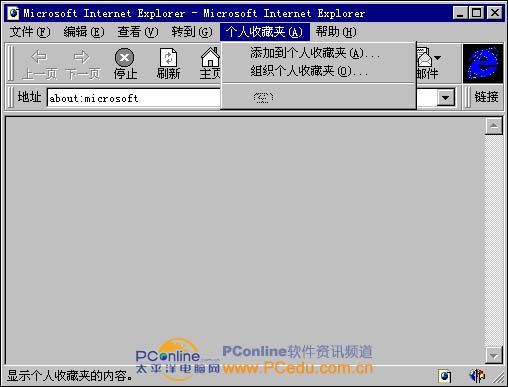The width and height of the screenshot is (508, 387).
Task: Click the colorful status bar security icon
Action: click(x=477, y=376)
